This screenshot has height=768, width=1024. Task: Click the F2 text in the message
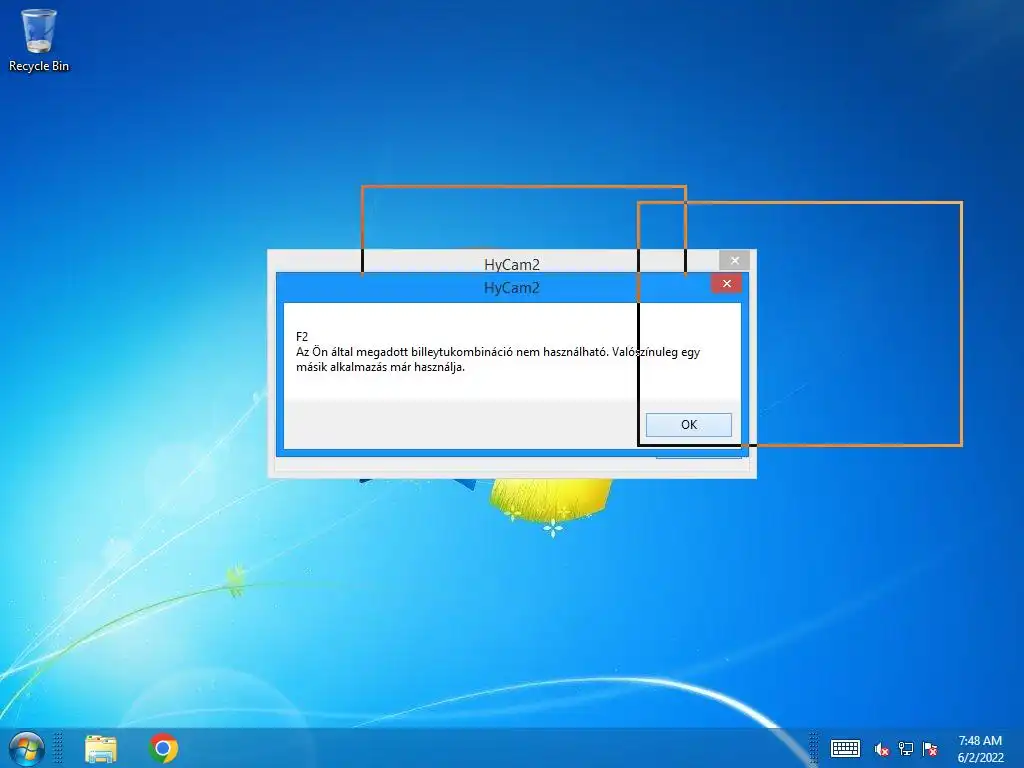tap(302, 336)
